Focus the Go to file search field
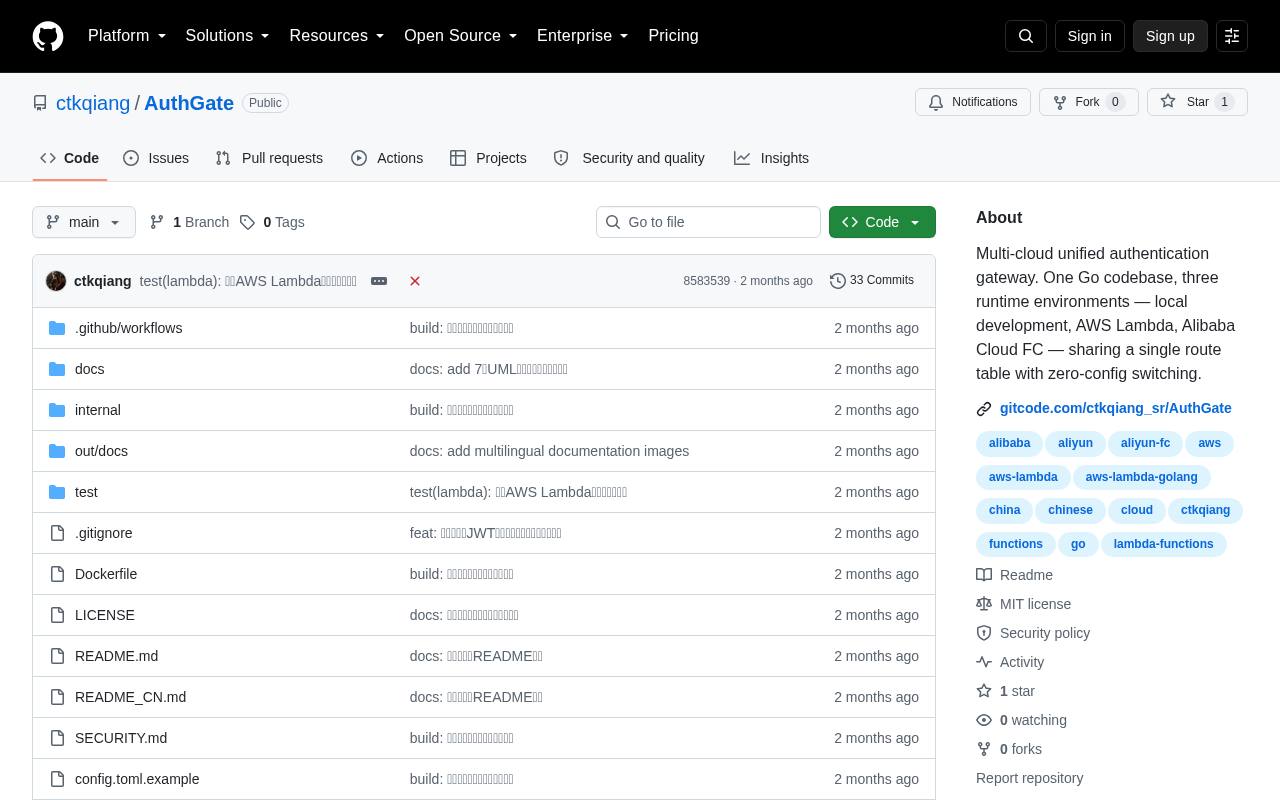Screen dimensions: 1280x800 (708, 222)
